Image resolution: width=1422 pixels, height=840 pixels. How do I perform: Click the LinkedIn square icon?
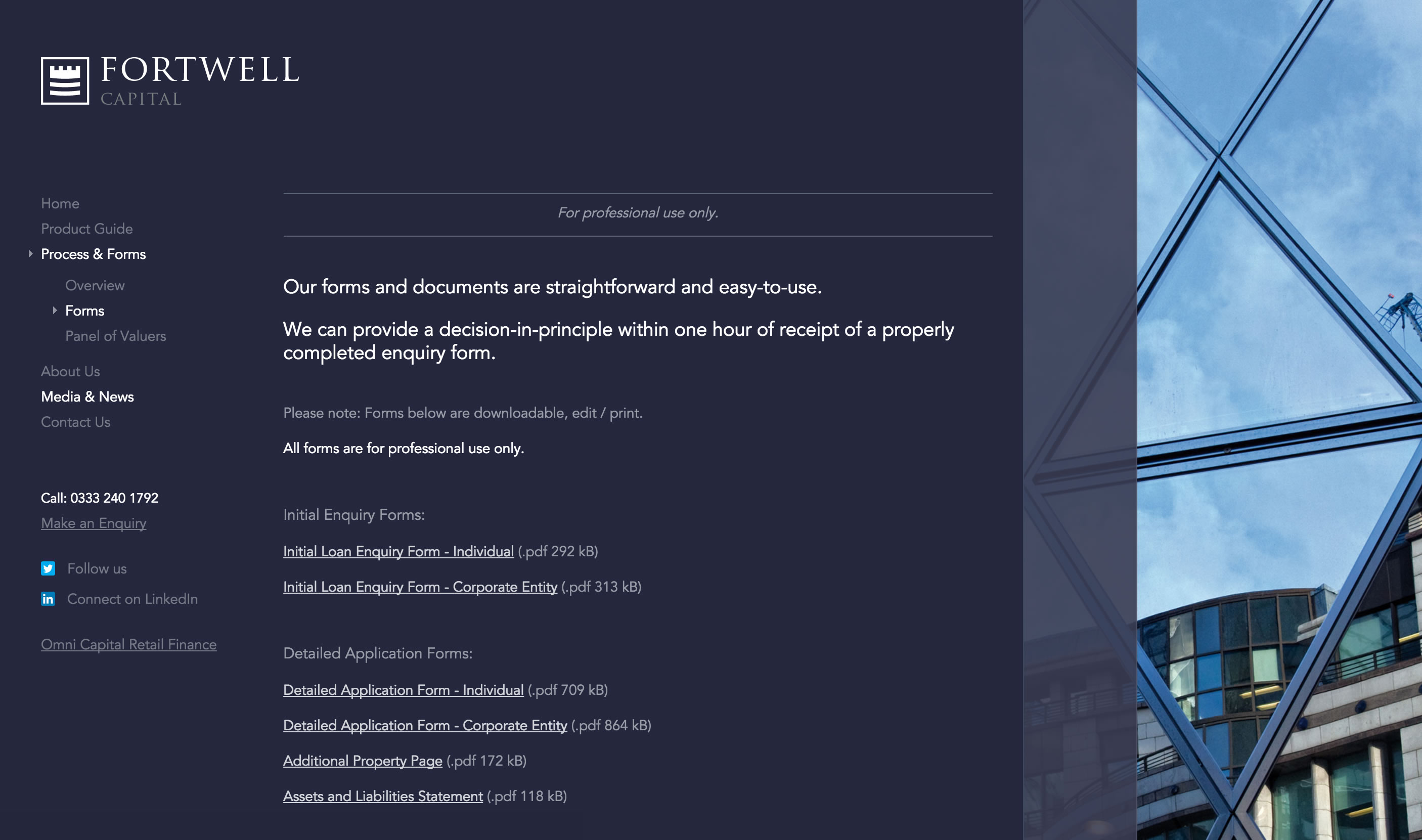(x=48, y=599)
